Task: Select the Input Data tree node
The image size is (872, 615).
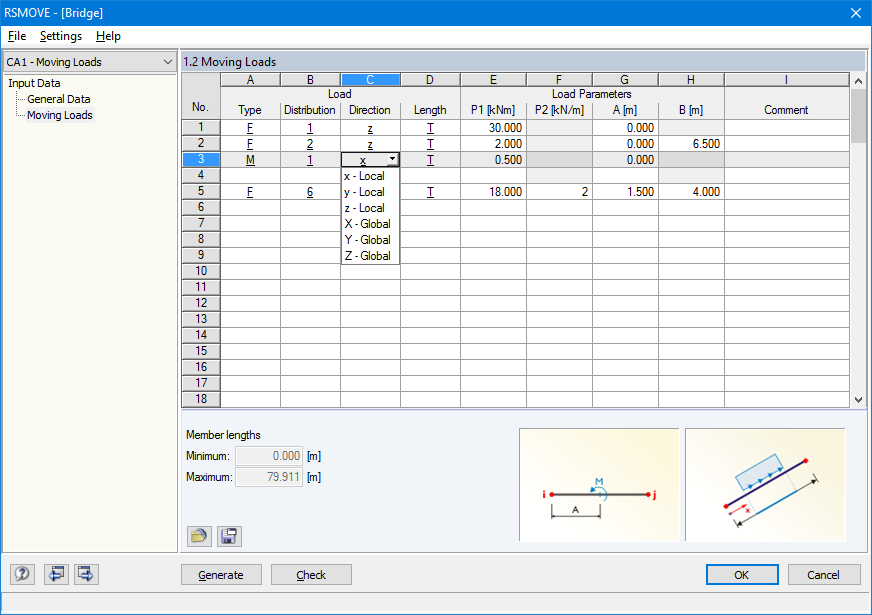Action: point(34,83)
